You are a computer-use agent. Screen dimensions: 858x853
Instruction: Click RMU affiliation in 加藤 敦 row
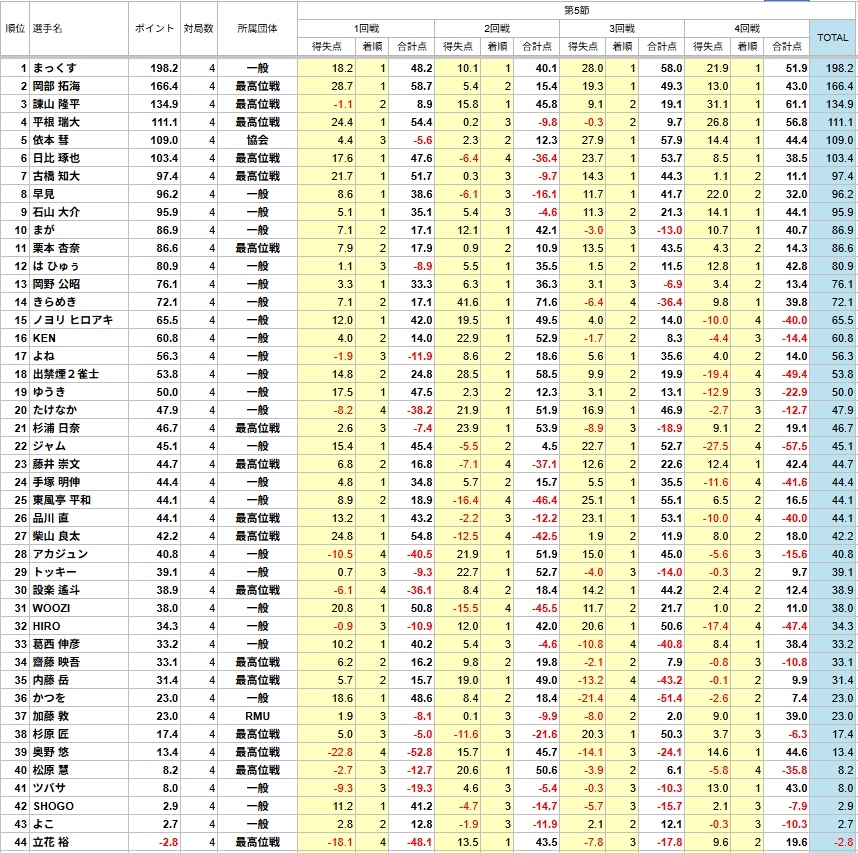tap(257, 716)
